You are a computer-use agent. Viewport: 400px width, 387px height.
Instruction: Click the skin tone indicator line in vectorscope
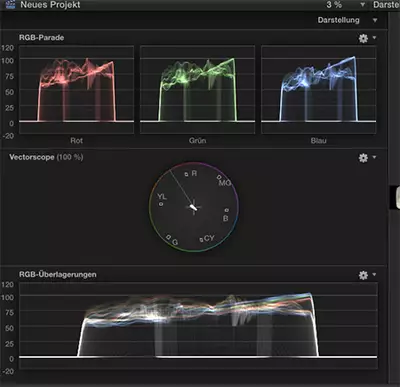pyautogui.click(x=181, y=188)
